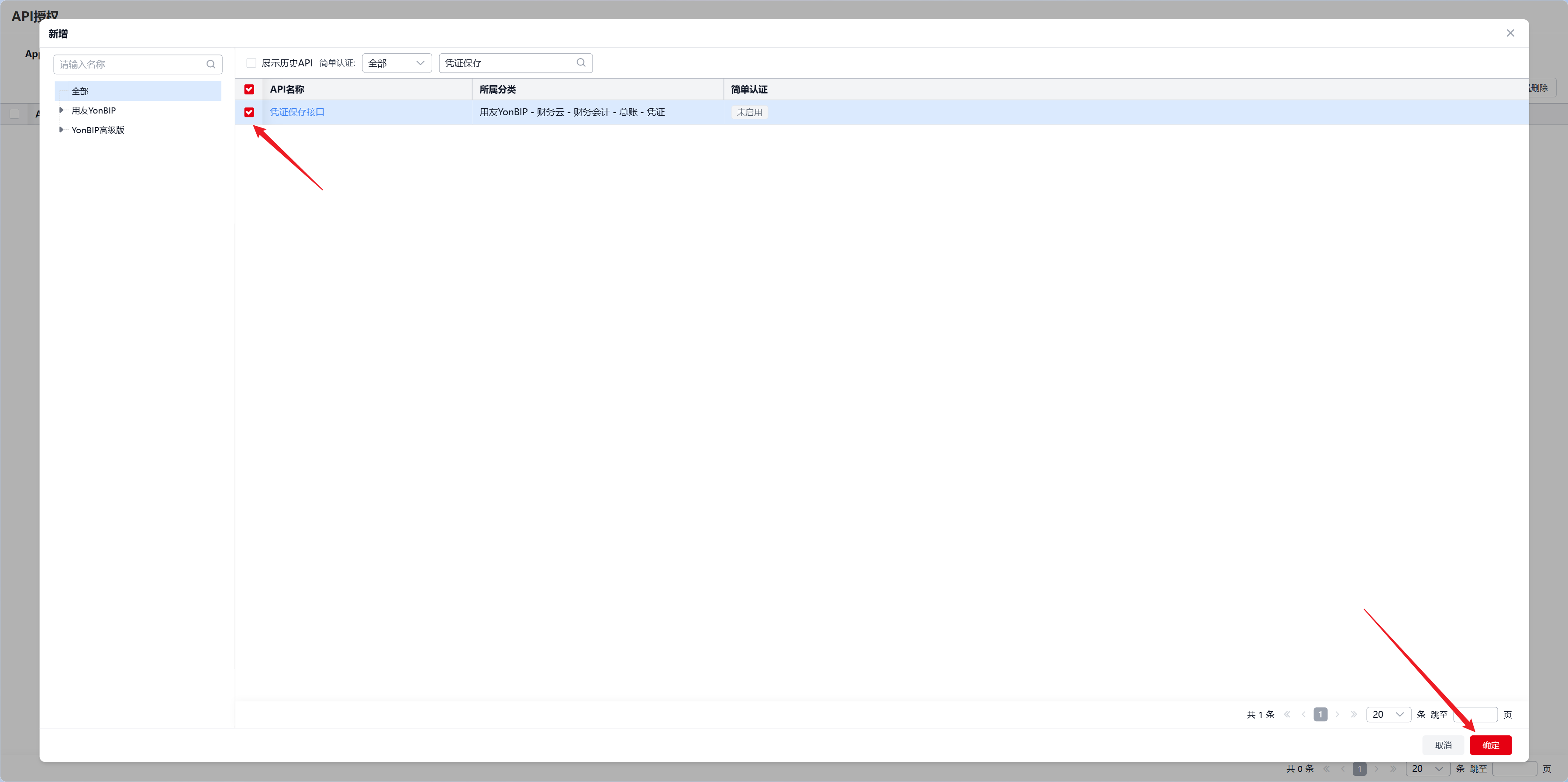Screen dimensions: 1568x782
Task: Close the 新增 dialog with X
Action: pos(1510,33)
